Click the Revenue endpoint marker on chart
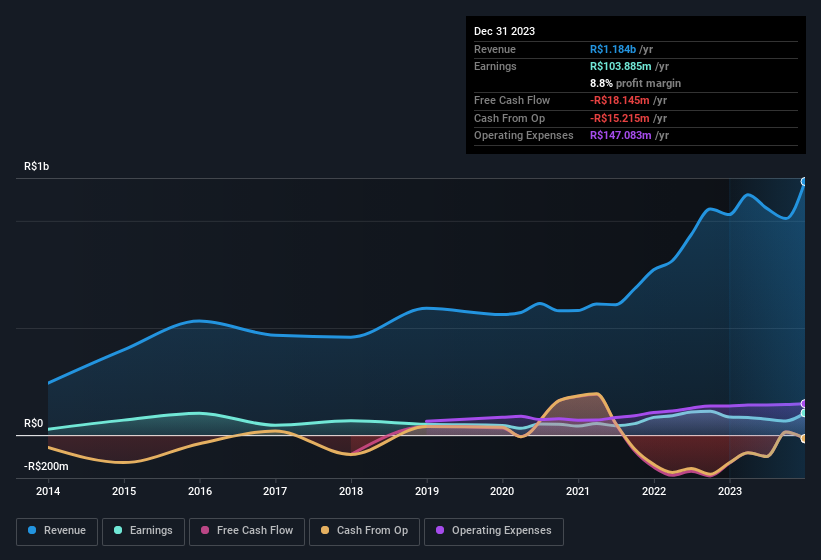This screenshot has width=821, height=560. (804, 182)
